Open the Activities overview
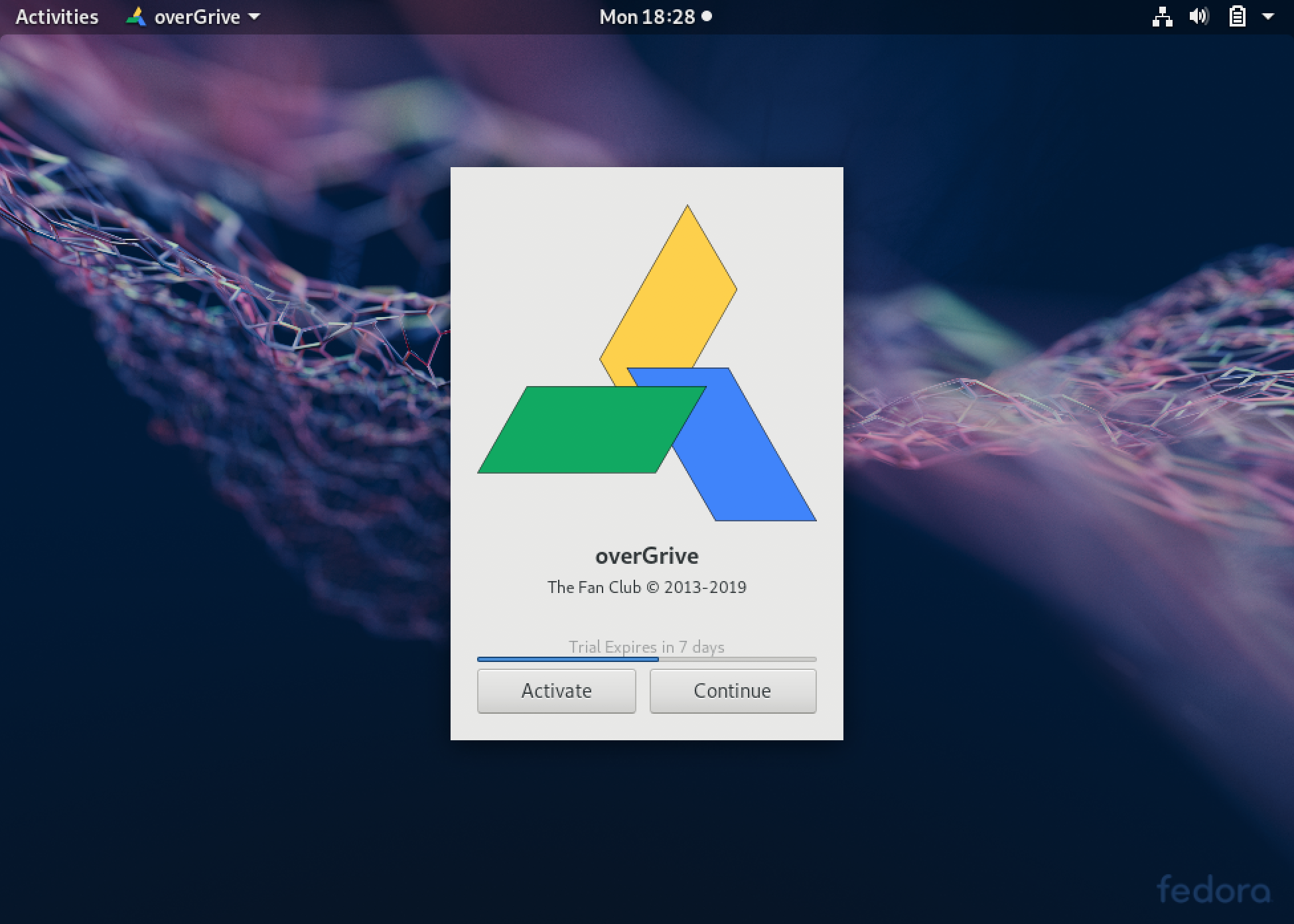The height and width of the screenshot is (924, 1294). [x=57, y=17]
